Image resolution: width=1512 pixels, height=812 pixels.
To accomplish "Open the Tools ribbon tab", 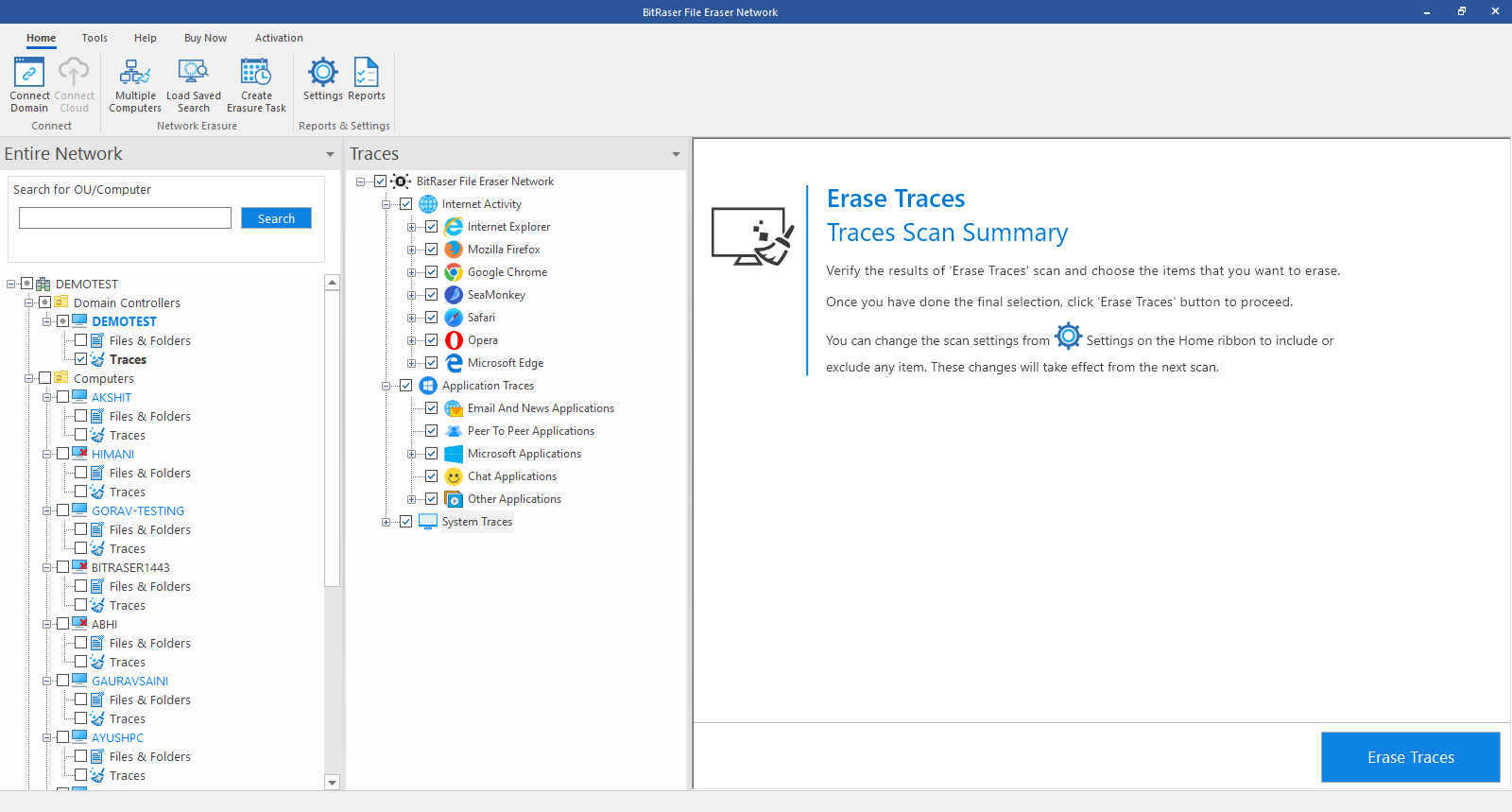I will (94, 38).
